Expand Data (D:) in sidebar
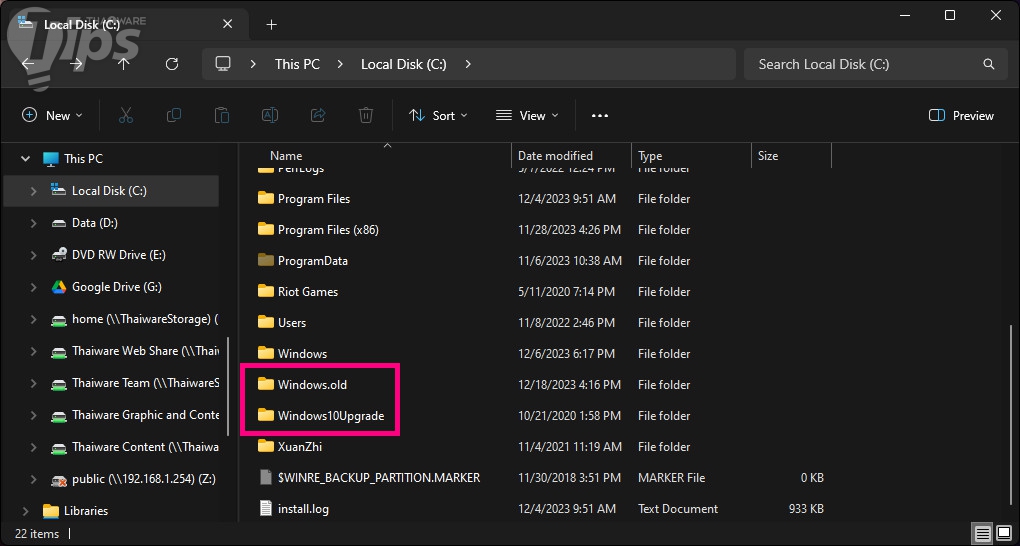 pos(33,223)
